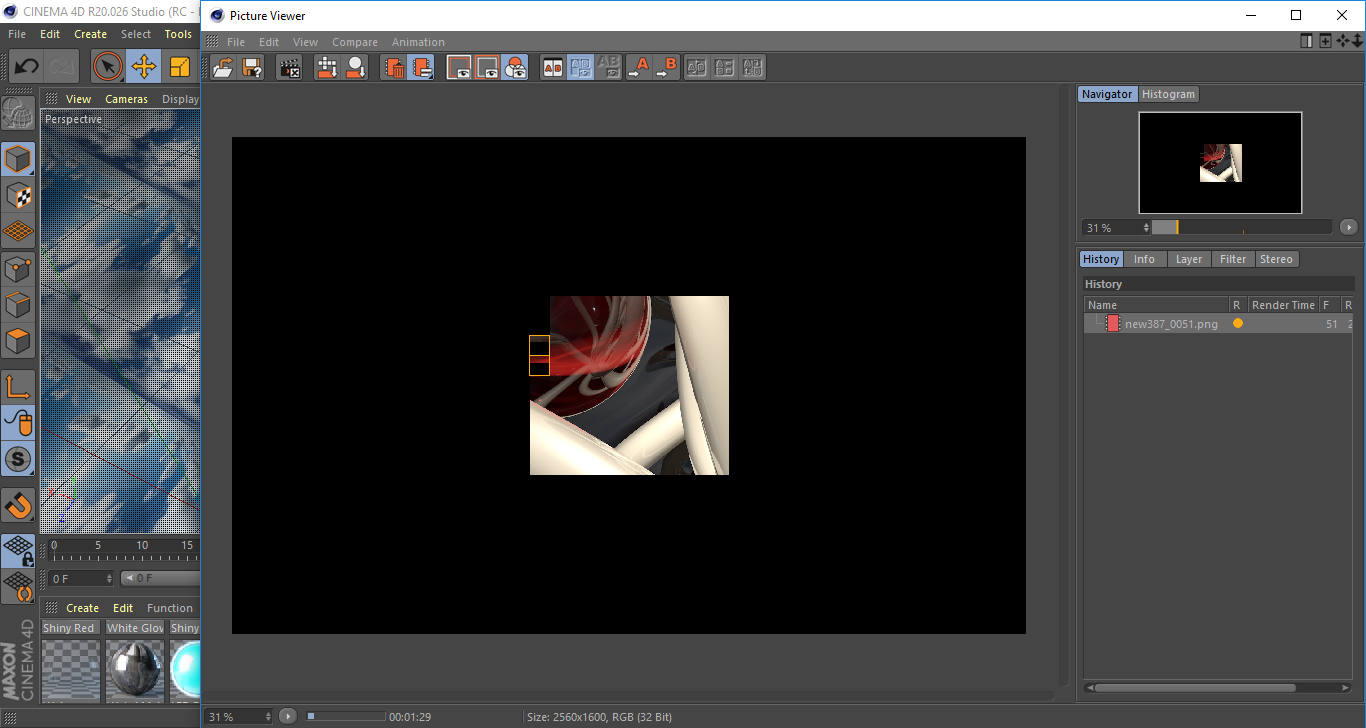Click the Save As floppy disk icon

pyautogui.click(x=252, y=68)
